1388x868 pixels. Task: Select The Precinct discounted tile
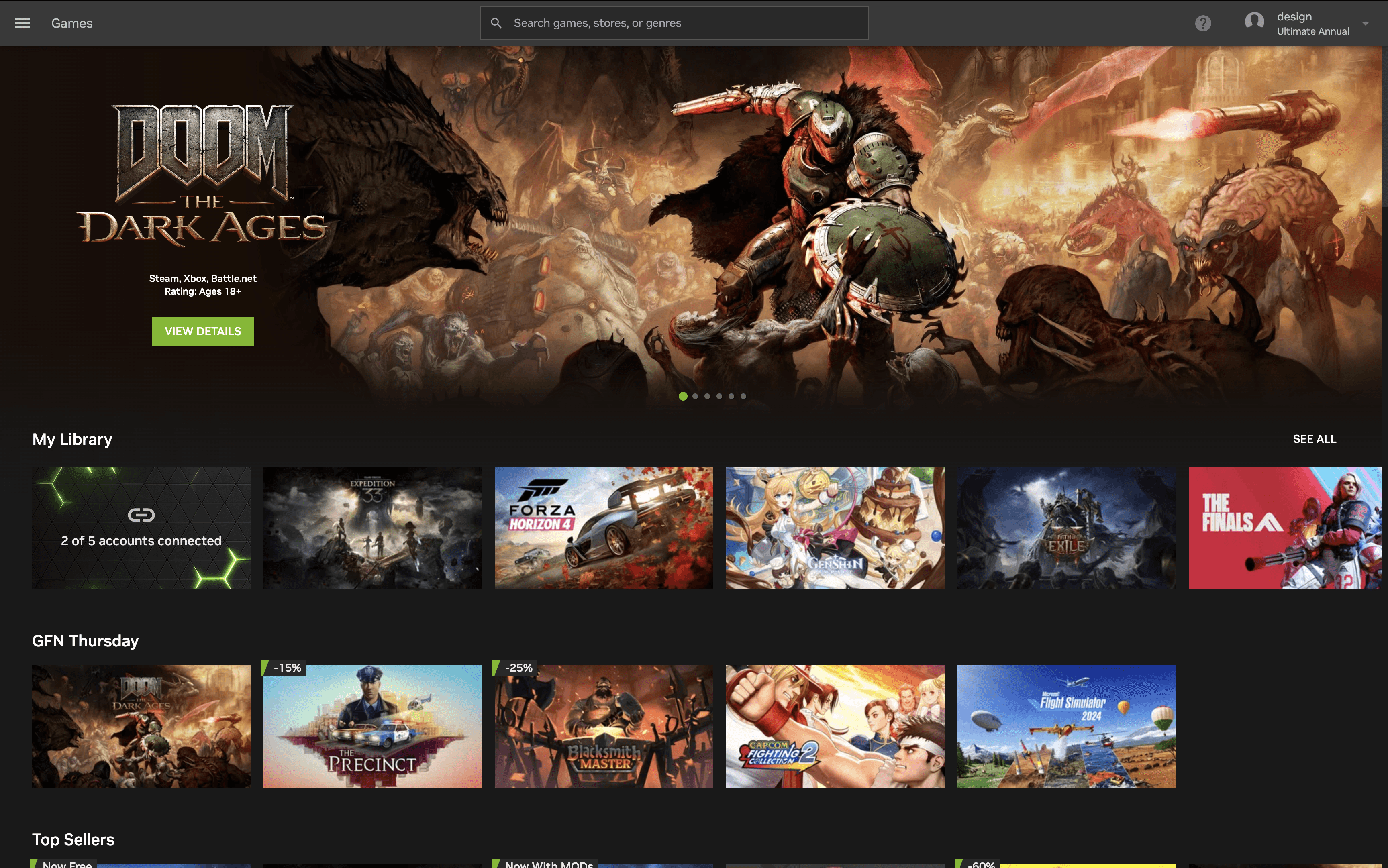[x=372, y=726]
